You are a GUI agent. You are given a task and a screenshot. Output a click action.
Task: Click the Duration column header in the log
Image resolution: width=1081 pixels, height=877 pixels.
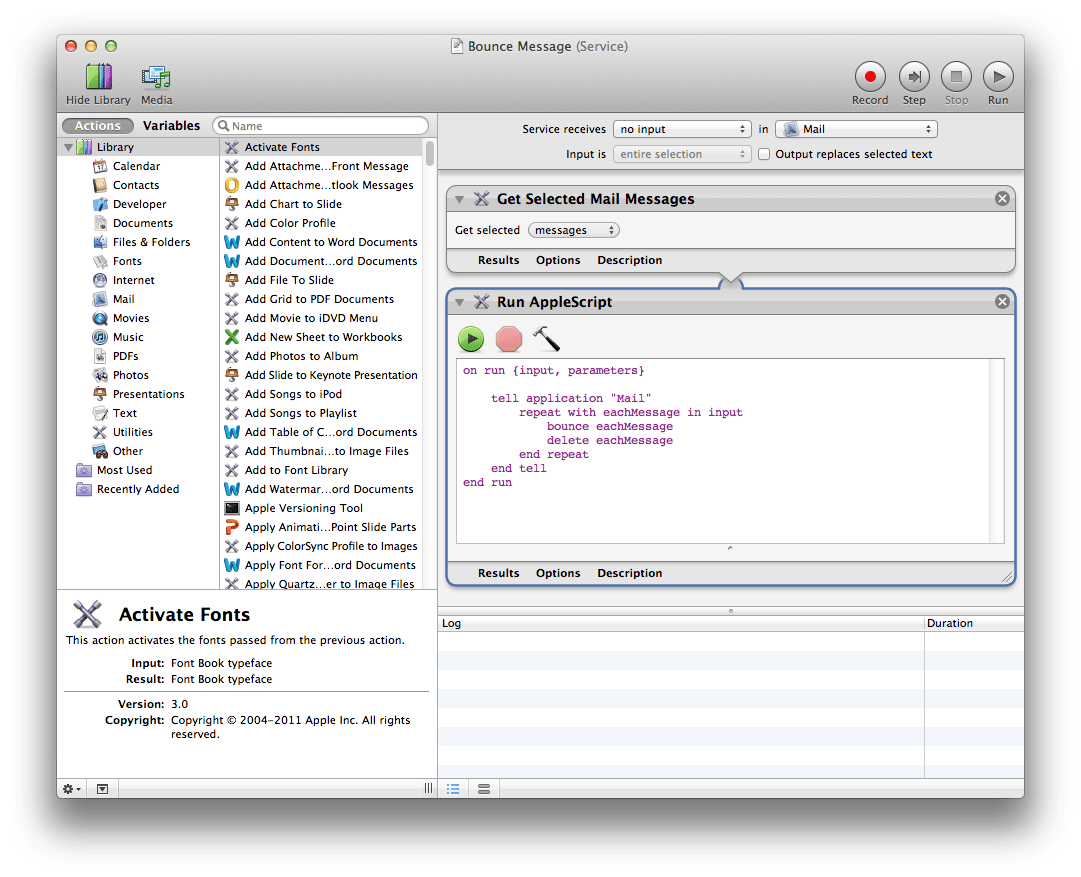tap(974, 623)
